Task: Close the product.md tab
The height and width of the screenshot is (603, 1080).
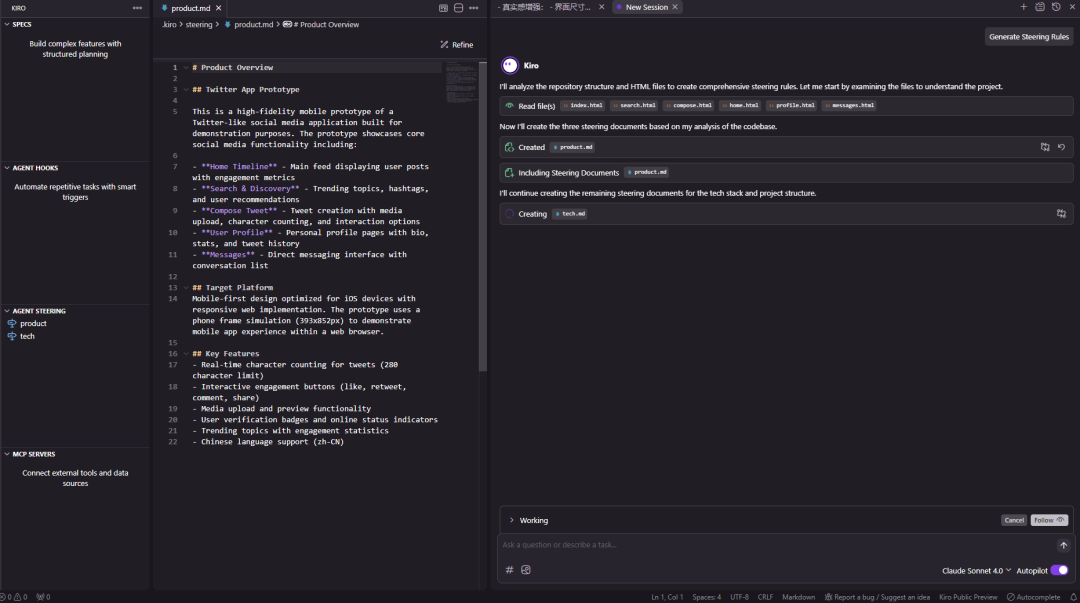Action: [x=218, y=8]
